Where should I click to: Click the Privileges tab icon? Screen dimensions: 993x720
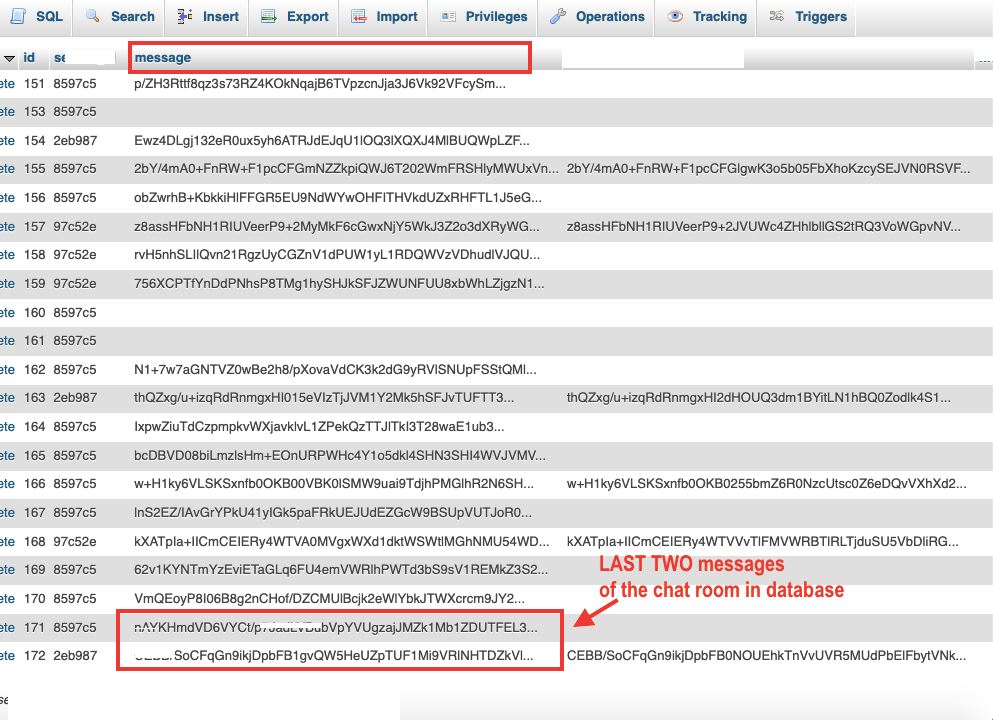coord(448,16)
